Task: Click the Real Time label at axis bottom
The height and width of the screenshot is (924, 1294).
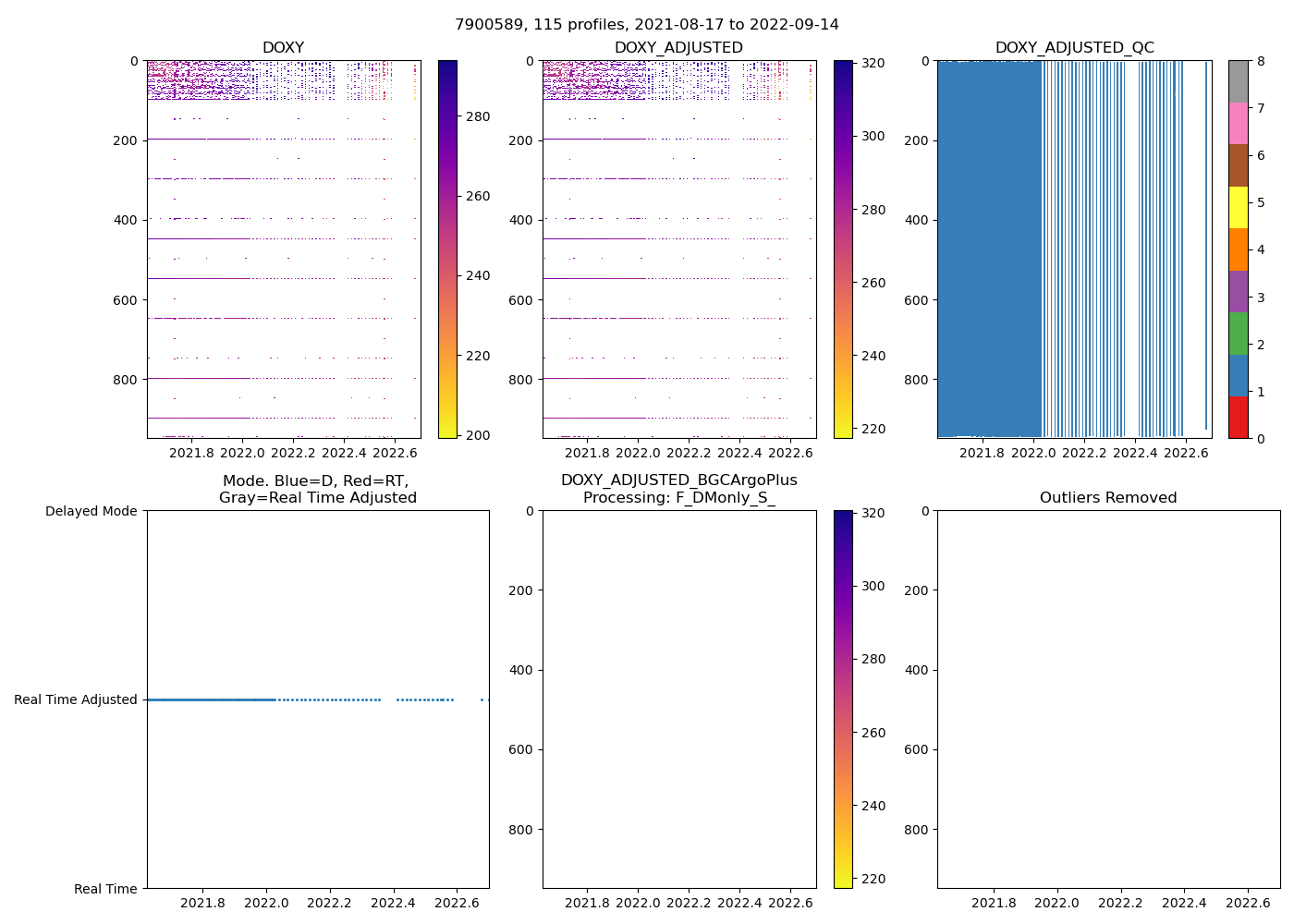Action: pos(105,889)
